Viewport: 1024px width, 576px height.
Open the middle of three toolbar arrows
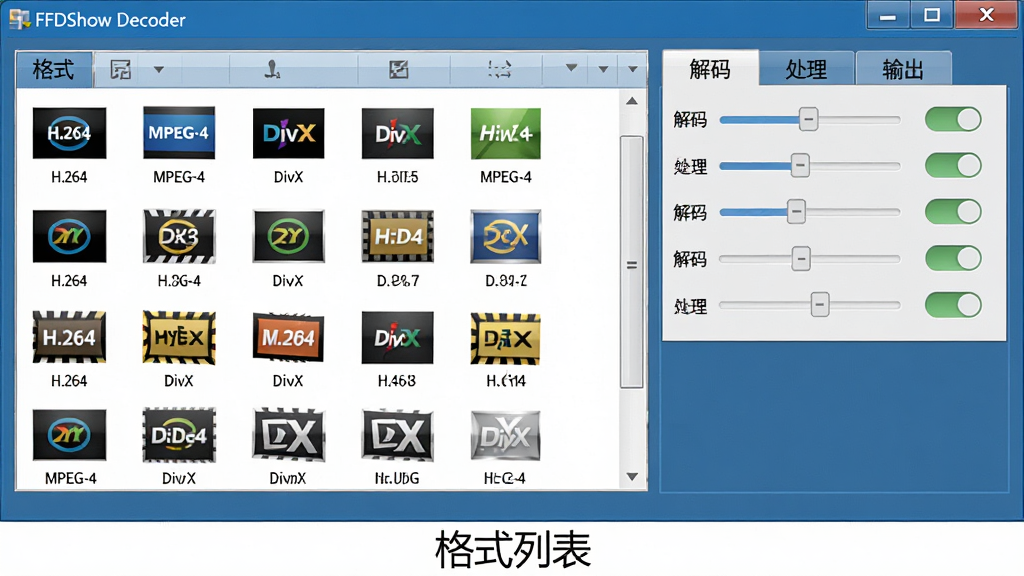click(x=603, y=69)
